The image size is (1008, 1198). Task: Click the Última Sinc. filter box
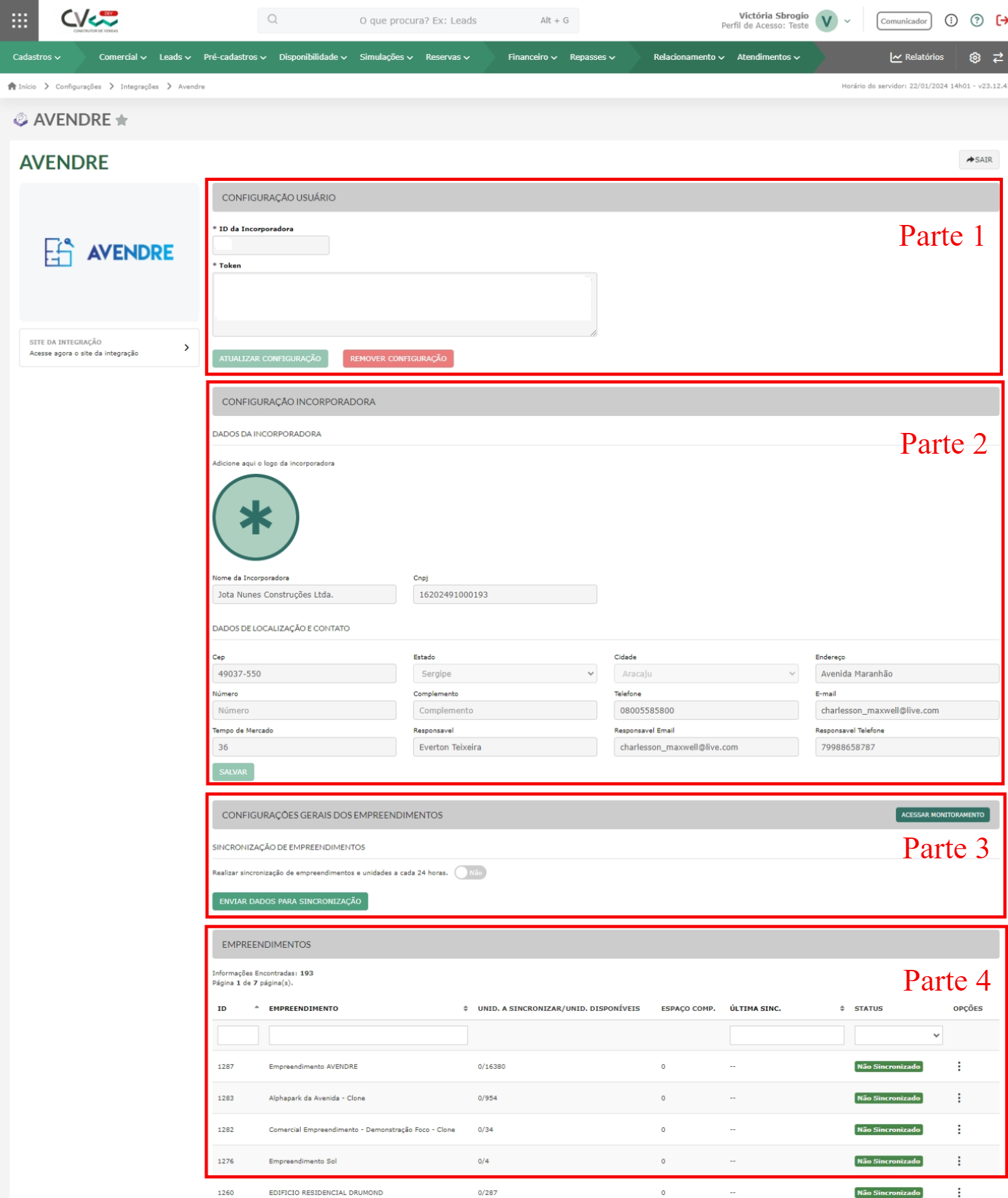786,1035
